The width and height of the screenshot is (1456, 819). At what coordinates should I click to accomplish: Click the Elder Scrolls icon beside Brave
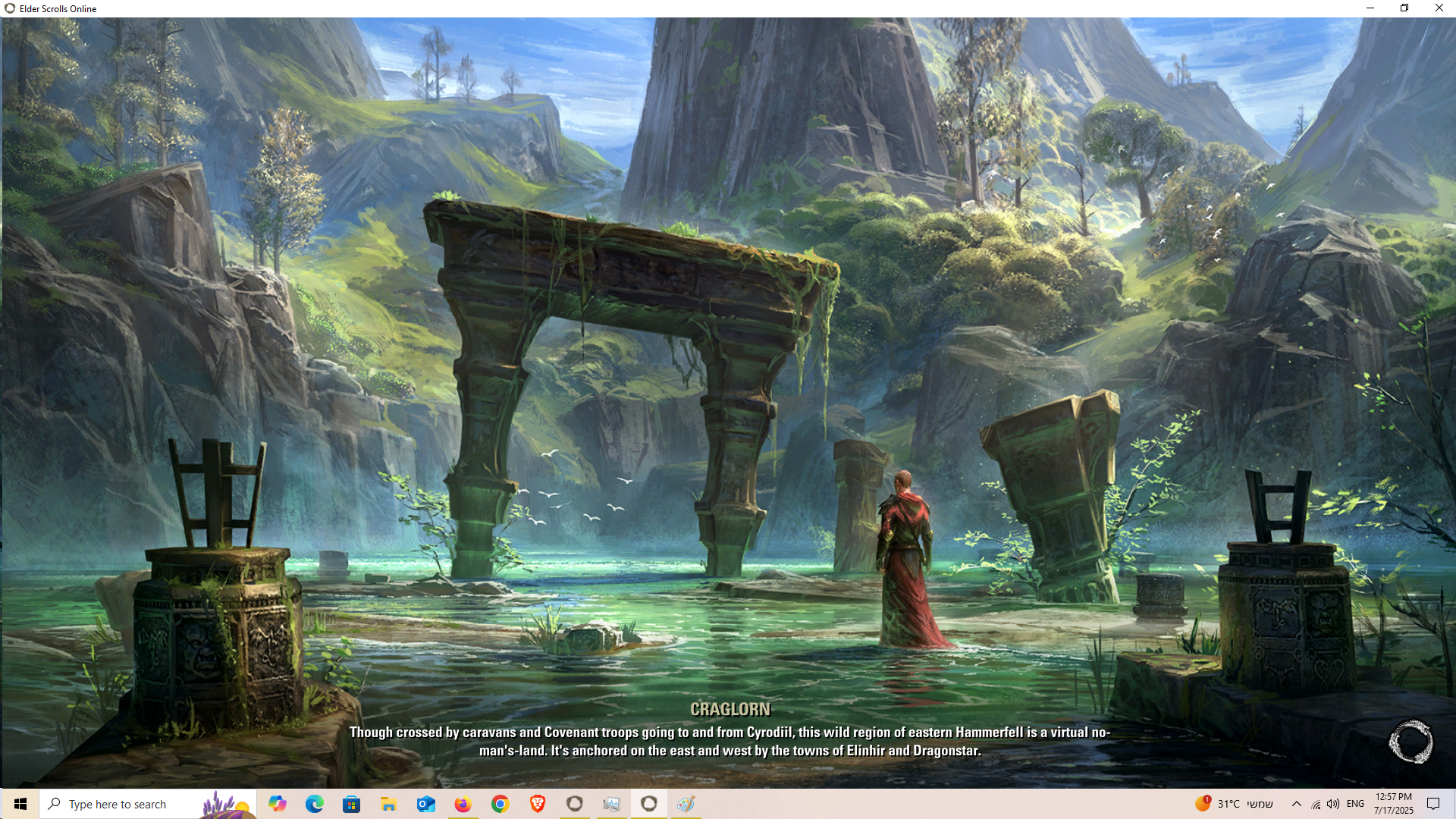(575, 804)
